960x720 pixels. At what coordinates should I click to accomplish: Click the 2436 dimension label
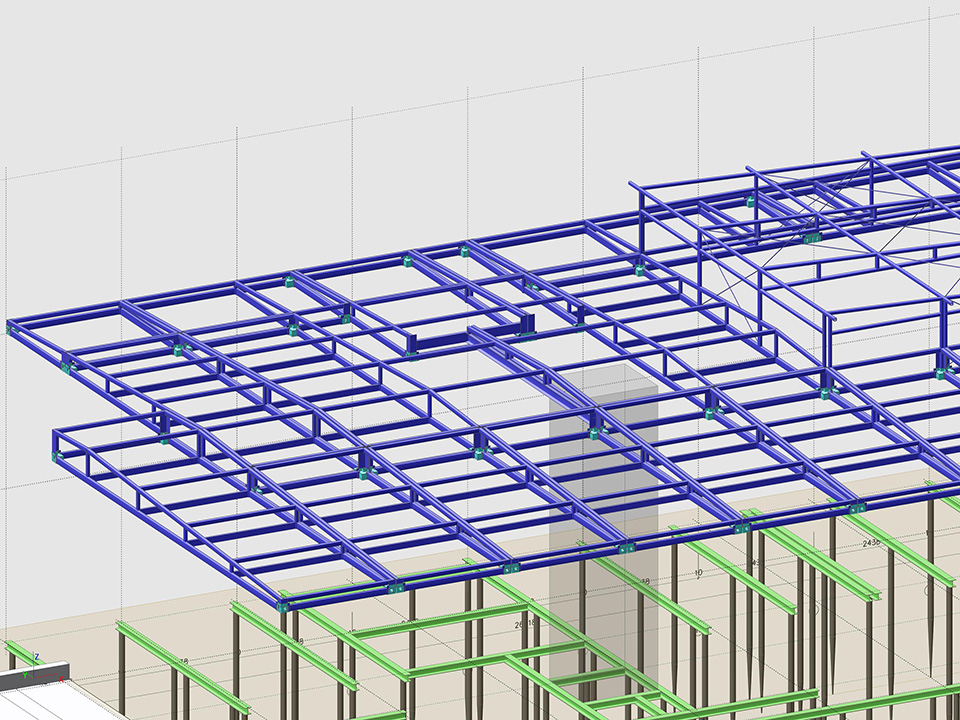tap(871, 543)
